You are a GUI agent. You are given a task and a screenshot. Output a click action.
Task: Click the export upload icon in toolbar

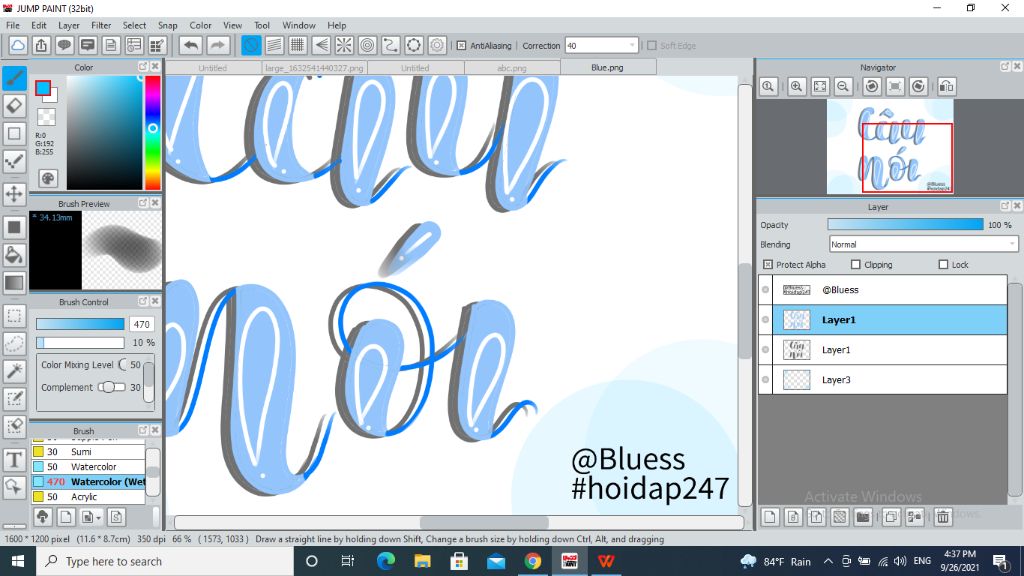(x=41, y=45)
